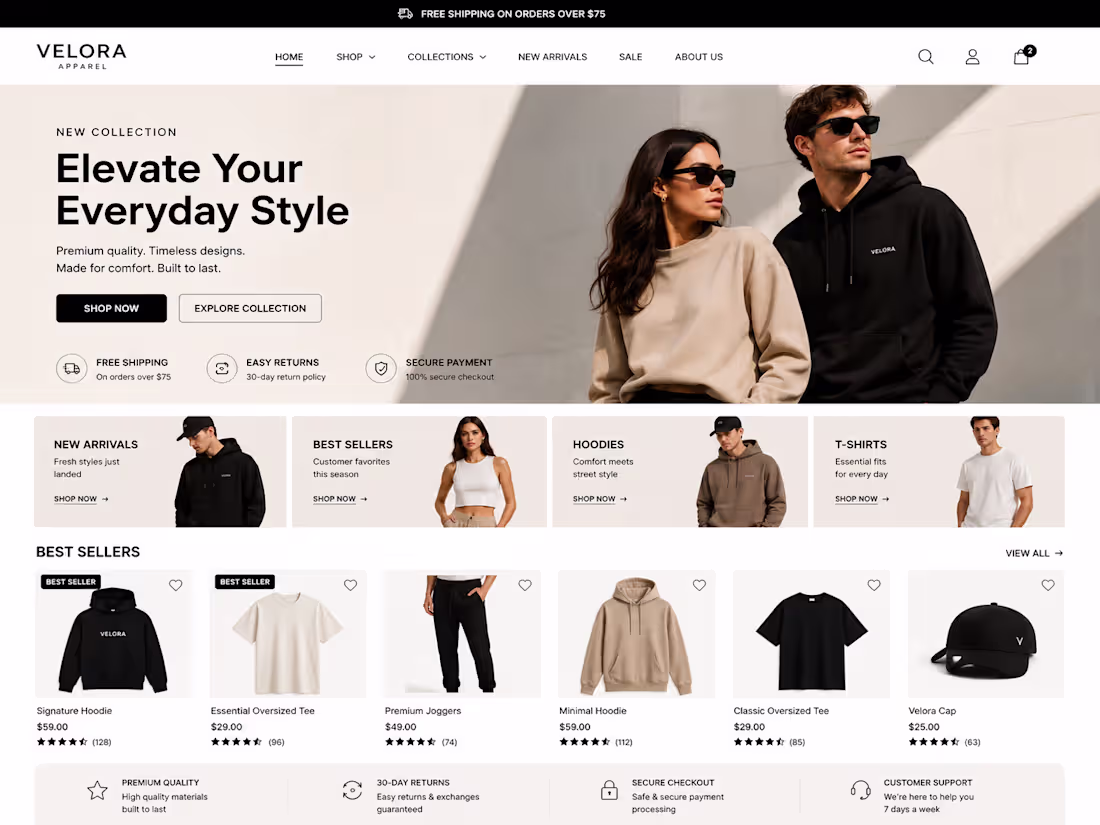Open the Essential Oversized Tee product image

288,634
